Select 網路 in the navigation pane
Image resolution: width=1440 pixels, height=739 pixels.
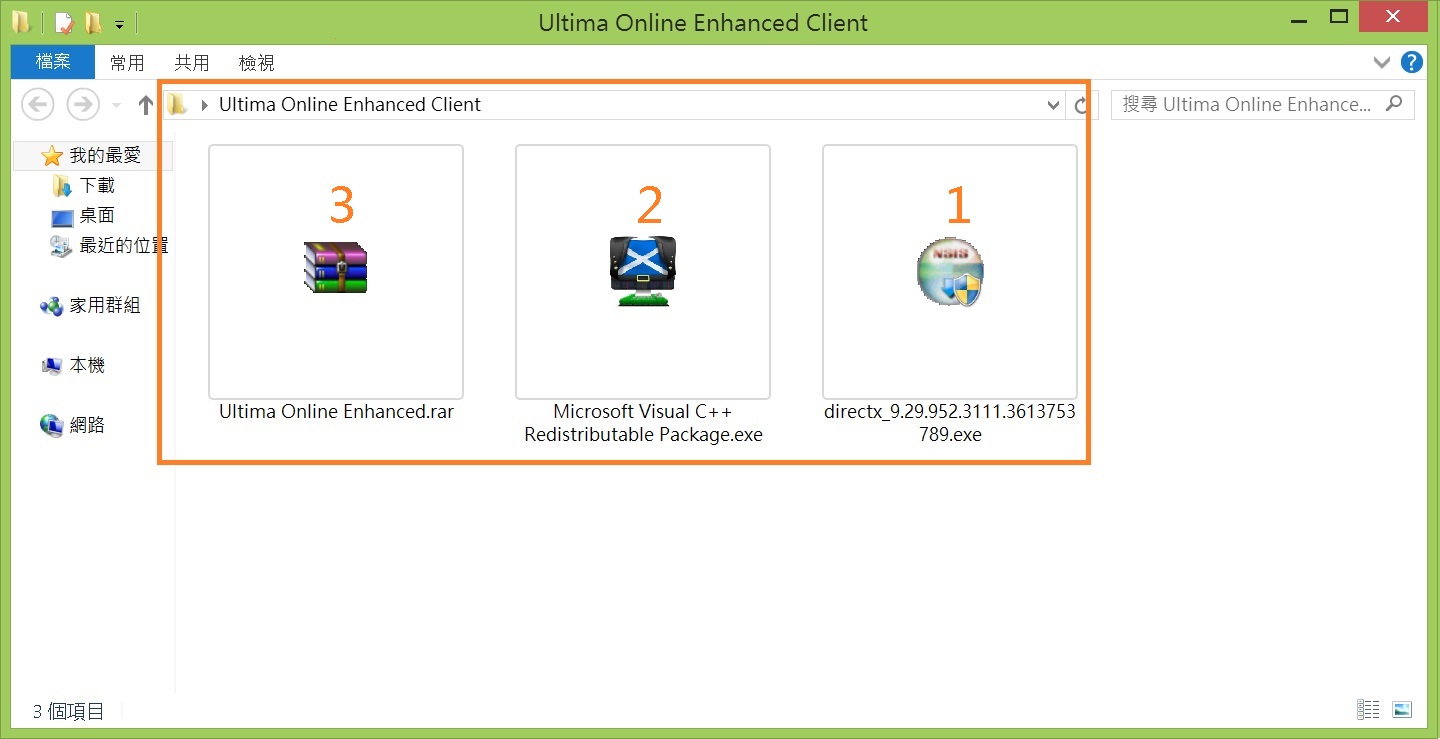tap(87, 425)
